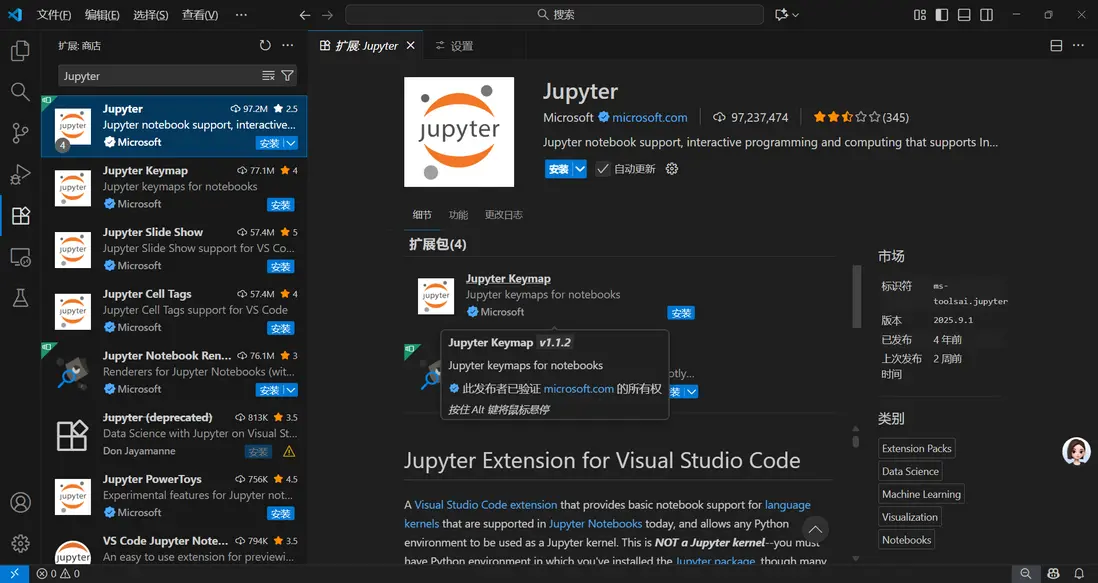Expand install dropdown for Jupyter Notebook Renderers

pos(291,390)
